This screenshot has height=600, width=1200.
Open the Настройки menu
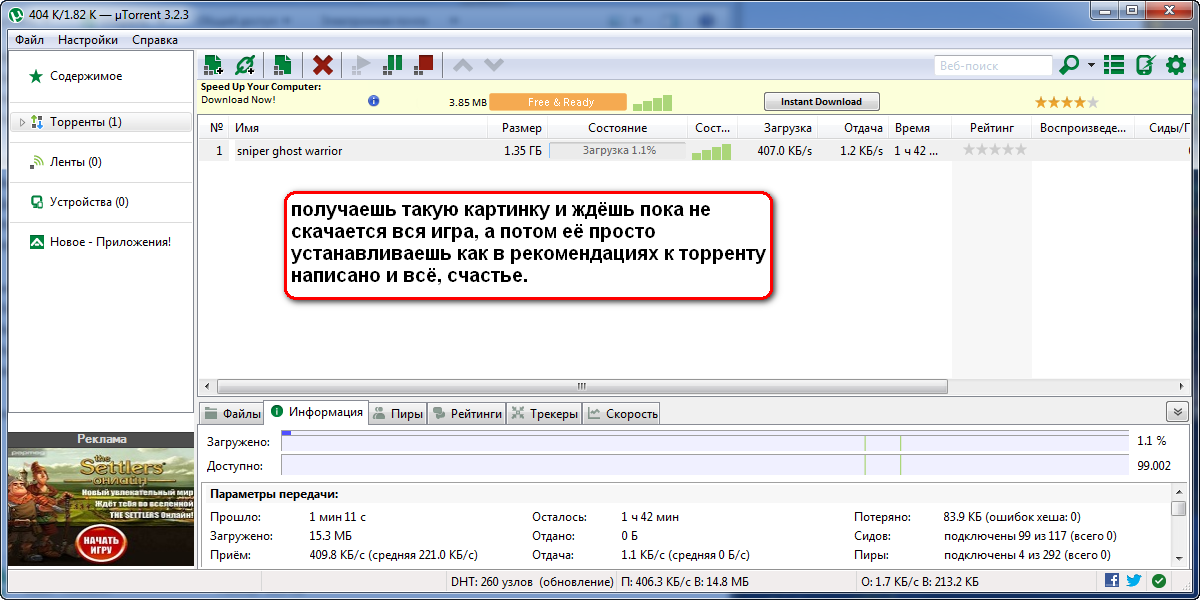pyautogui.click(x=88, y=40)
